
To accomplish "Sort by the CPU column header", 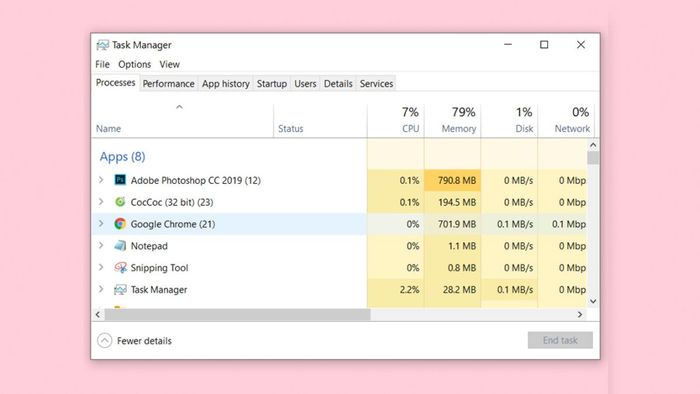I will 396,120.
